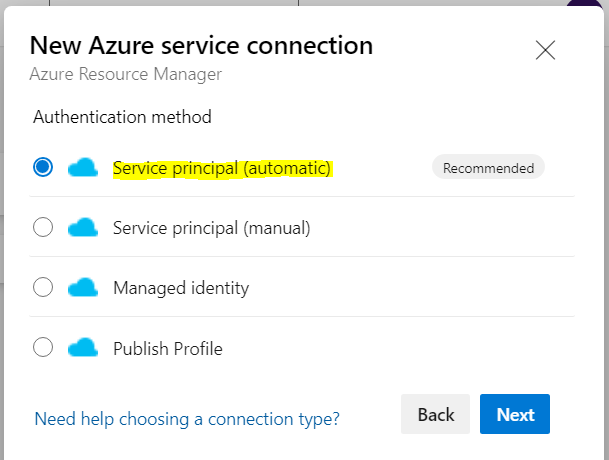The height and width of the screenshot is (460, 609).
Task: Click the highlighted Service principal (automatic) label
Action: pos(222,168)
